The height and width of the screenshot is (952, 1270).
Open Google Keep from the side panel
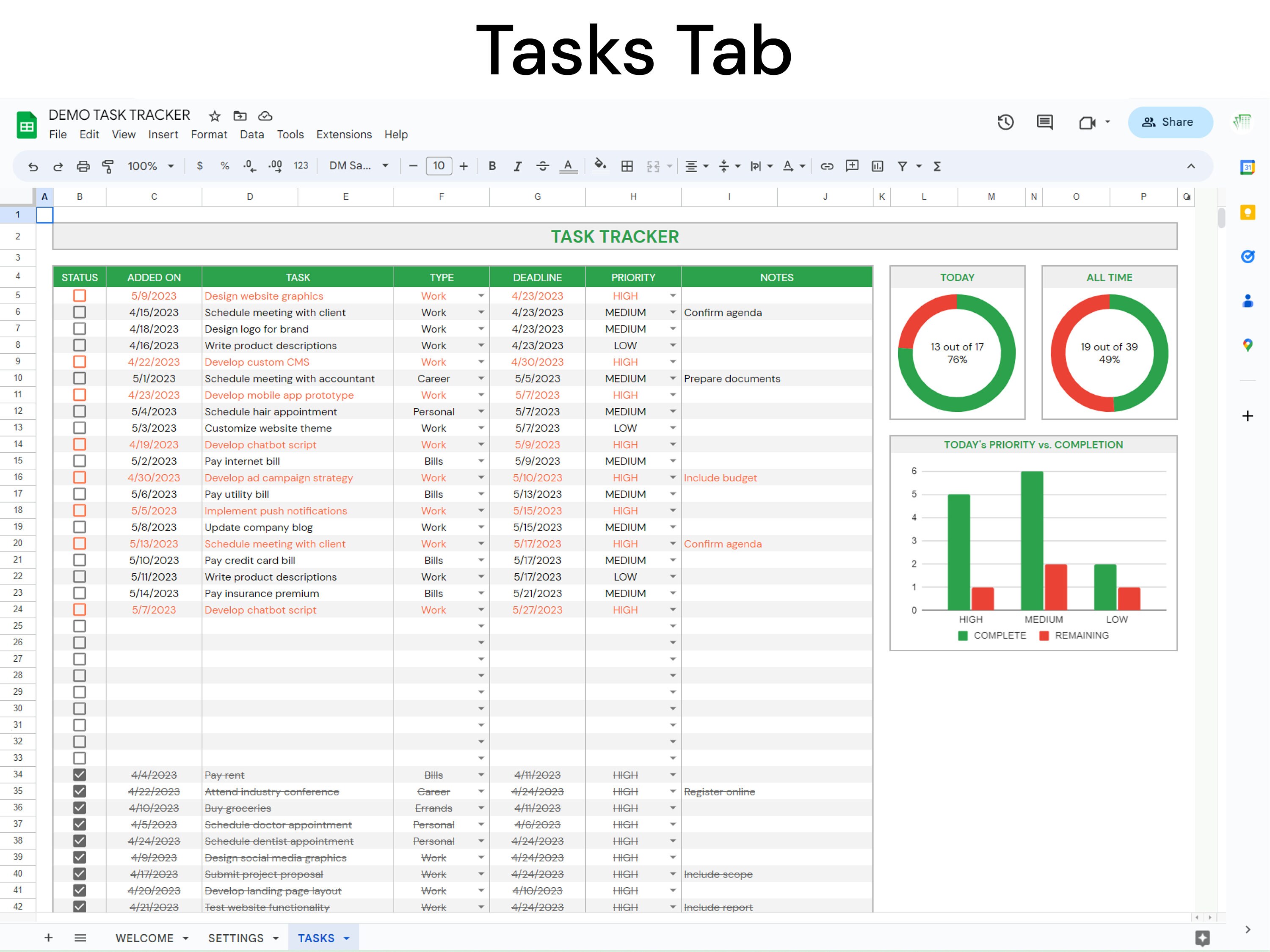tap(1247, 213)
